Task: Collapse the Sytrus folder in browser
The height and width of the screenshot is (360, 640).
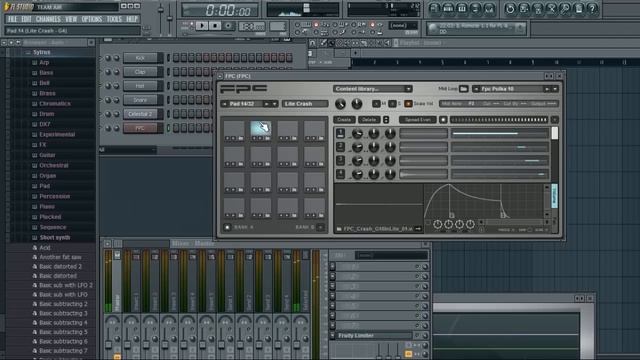Action: 42,52
